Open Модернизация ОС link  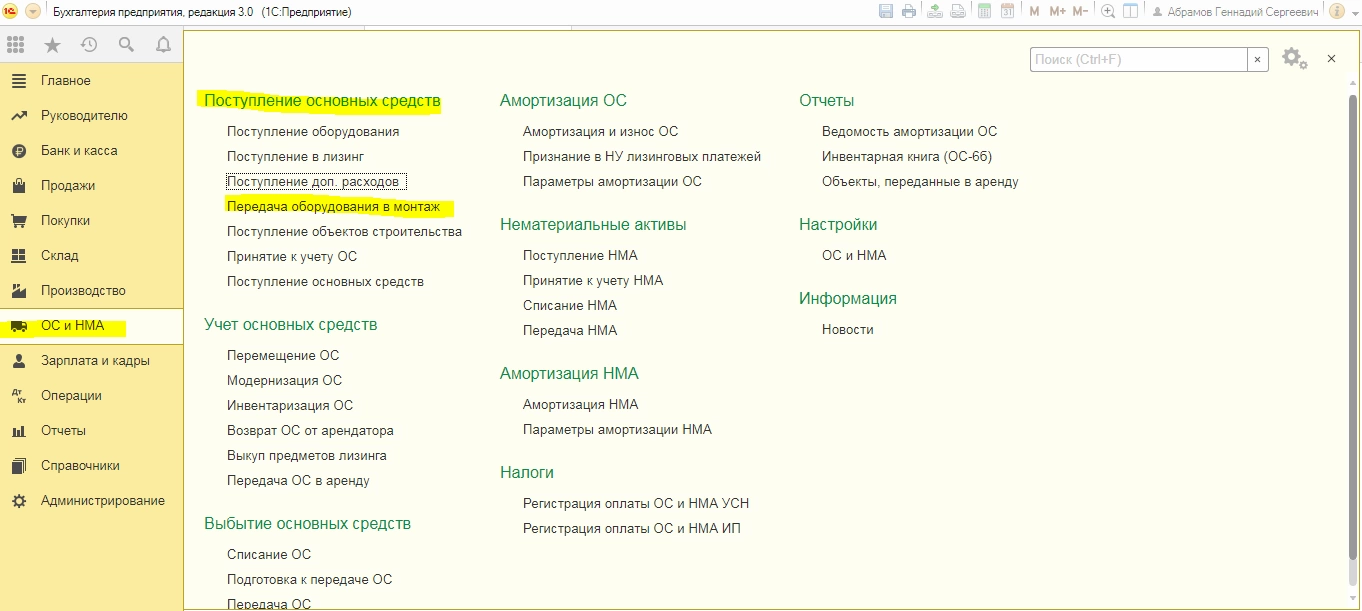pos(284,380)
